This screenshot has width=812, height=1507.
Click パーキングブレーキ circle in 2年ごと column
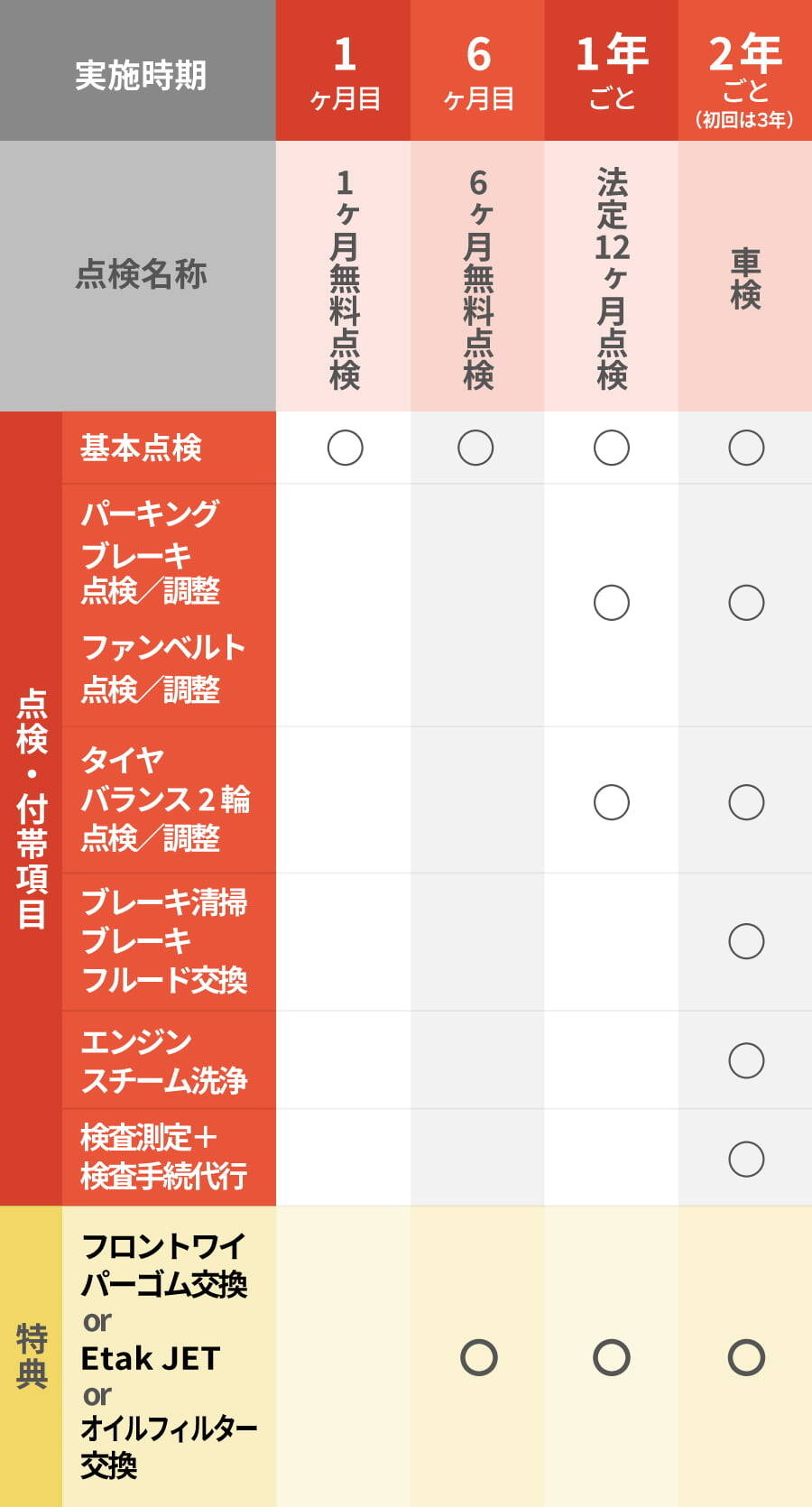(x=746, y=603)
